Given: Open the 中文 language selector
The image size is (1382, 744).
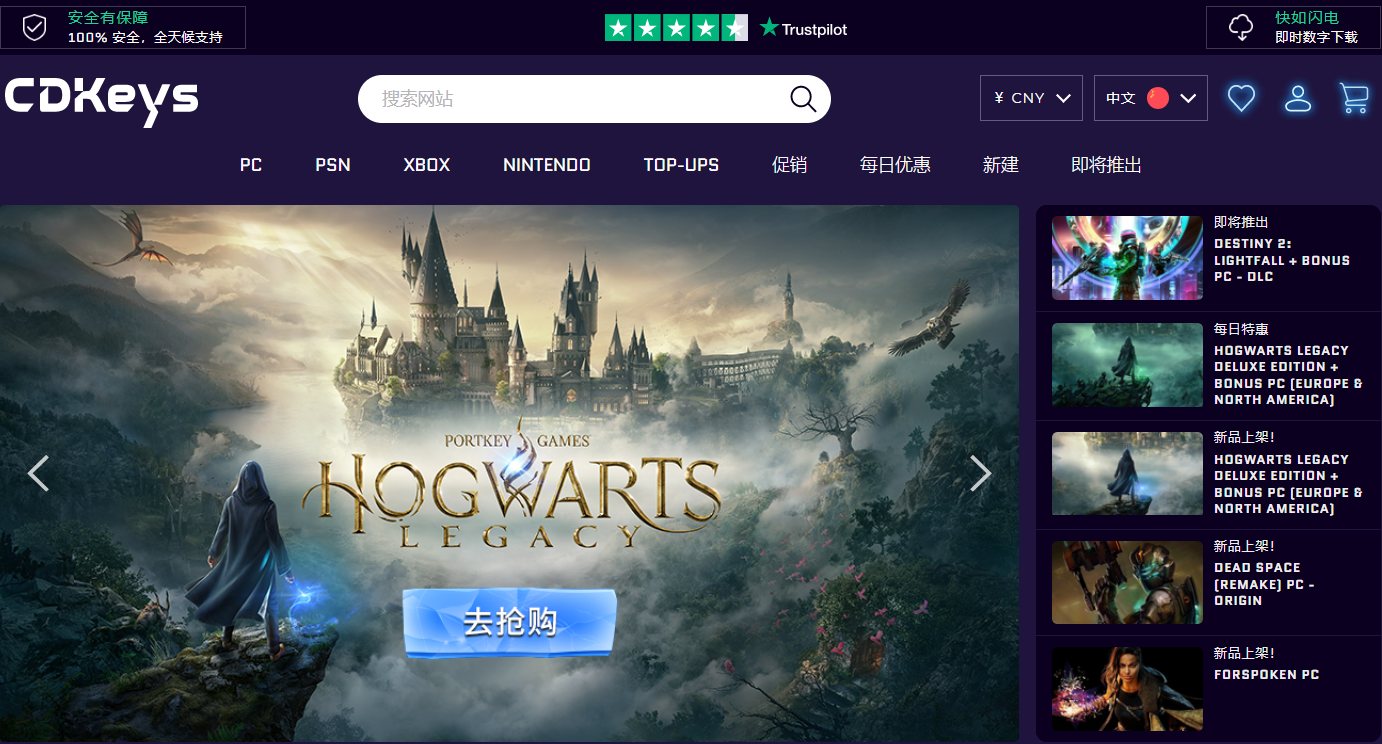Looking at the screenshot, I should coord(1150,98).
